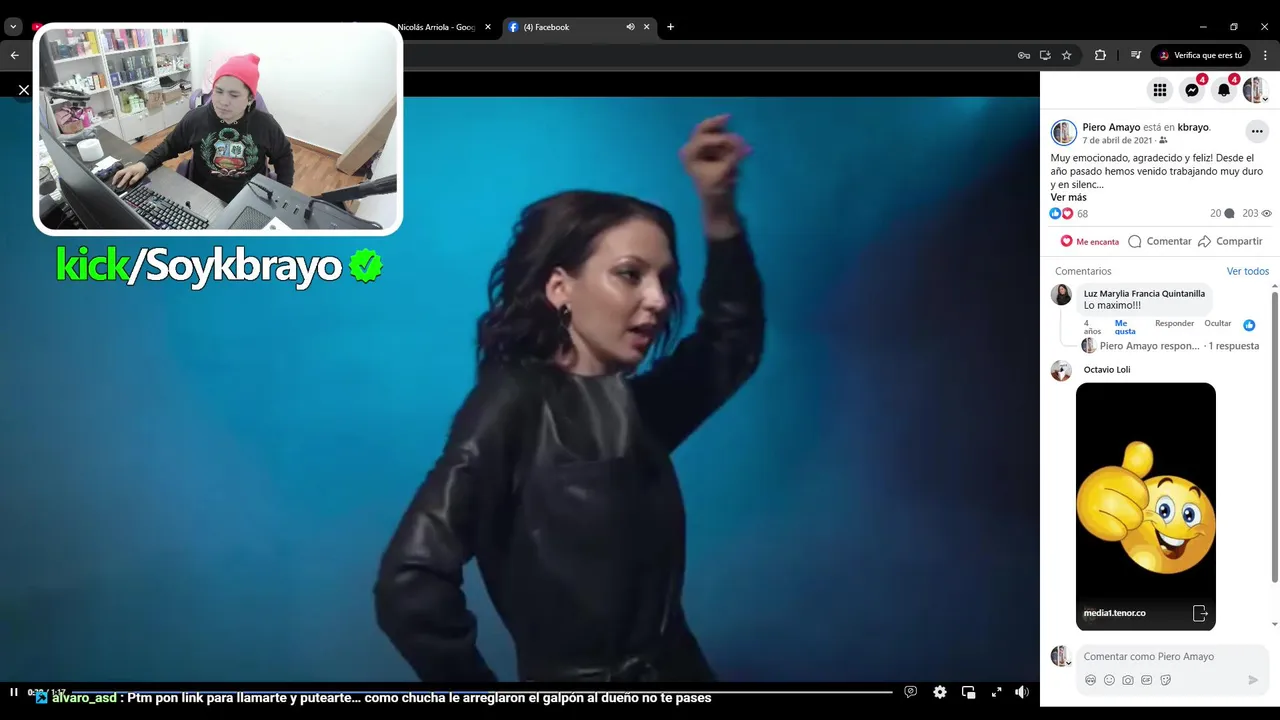Open saved passwords key icon
1280x720 pixels.
pos(1024,55)
